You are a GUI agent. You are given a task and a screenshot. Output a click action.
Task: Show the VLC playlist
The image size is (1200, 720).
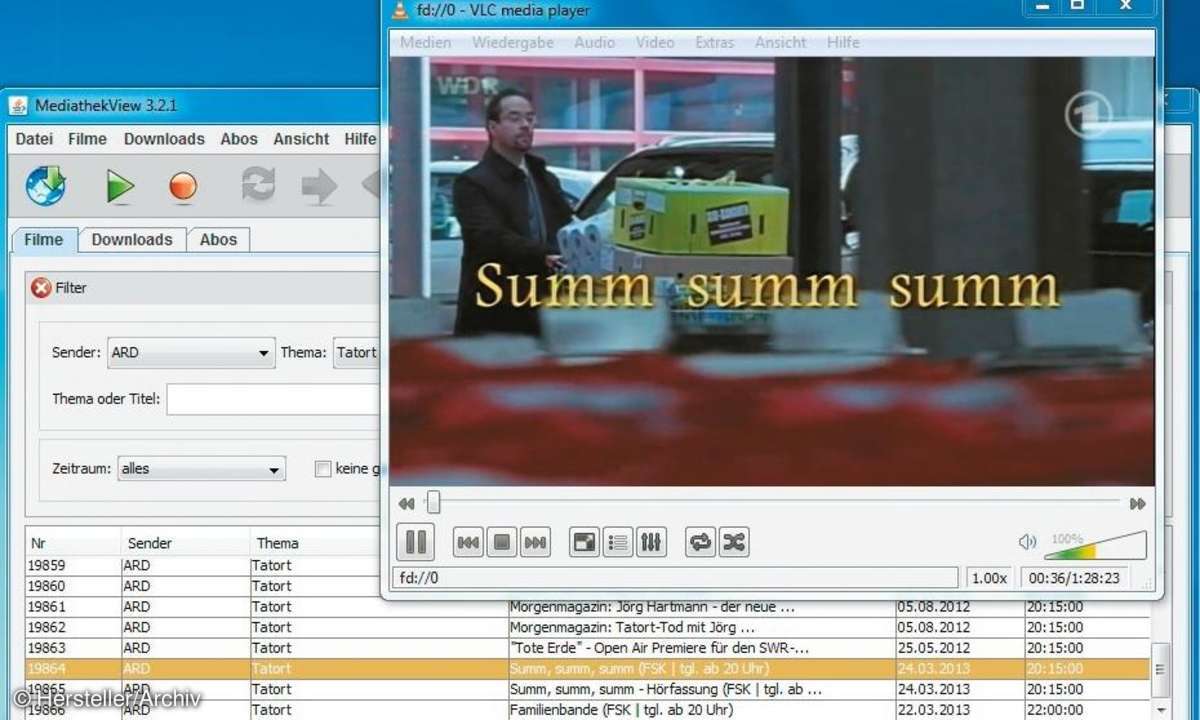click(618, 542)
